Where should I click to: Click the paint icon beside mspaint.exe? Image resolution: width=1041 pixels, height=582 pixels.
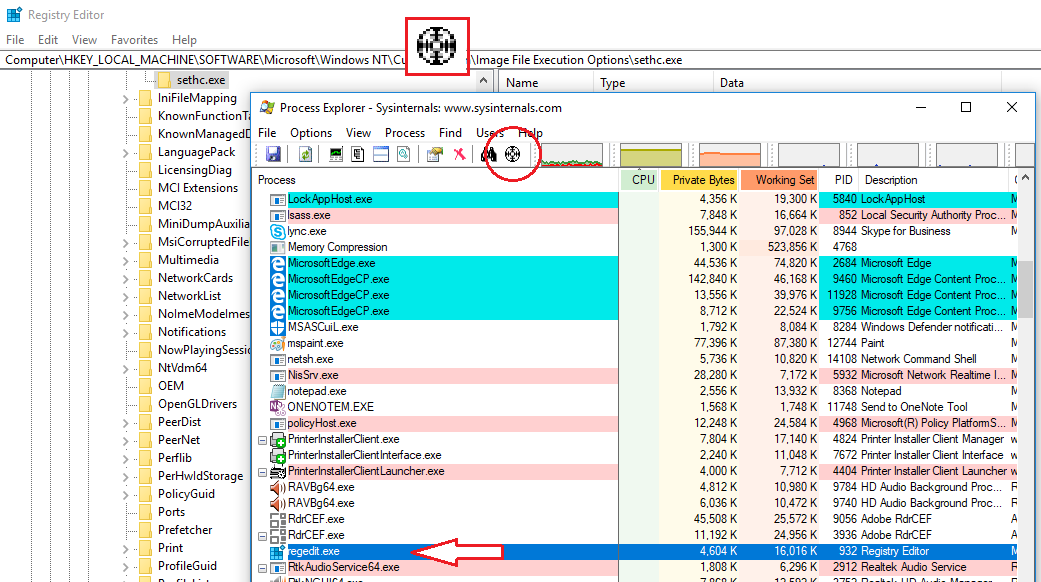pyautogui.click(x=278, y=344)
